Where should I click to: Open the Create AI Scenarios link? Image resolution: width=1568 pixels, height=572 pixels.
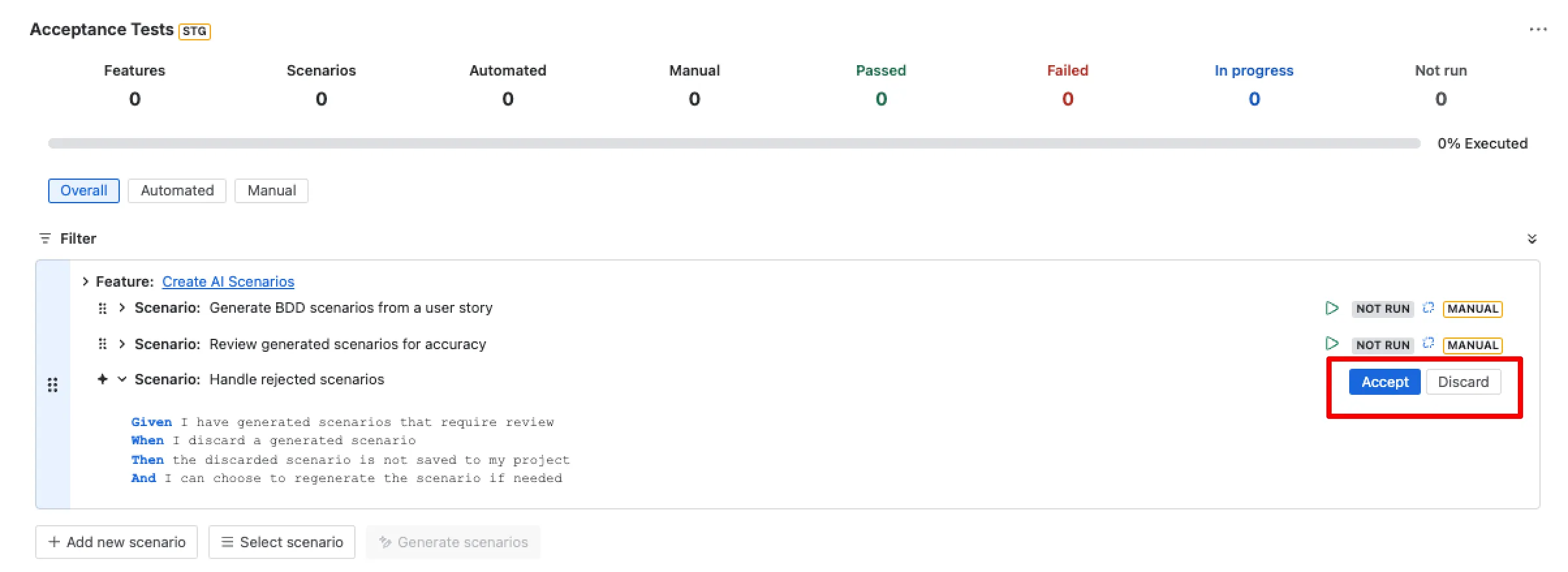click(228, 281)
